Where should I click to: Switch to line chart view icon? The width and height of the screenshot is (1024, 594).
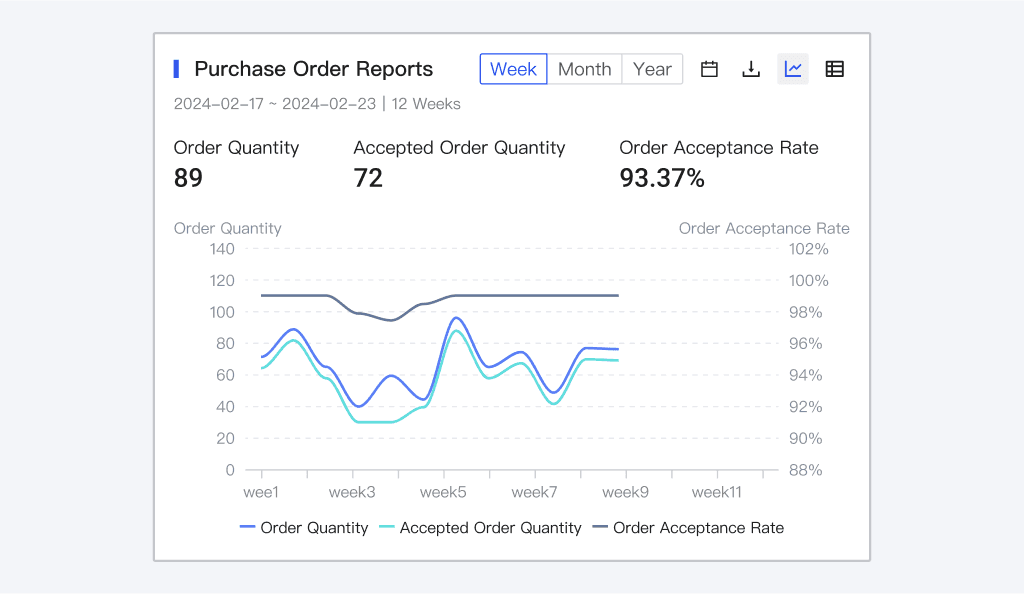pyautogui.click(x=793, y=69)
